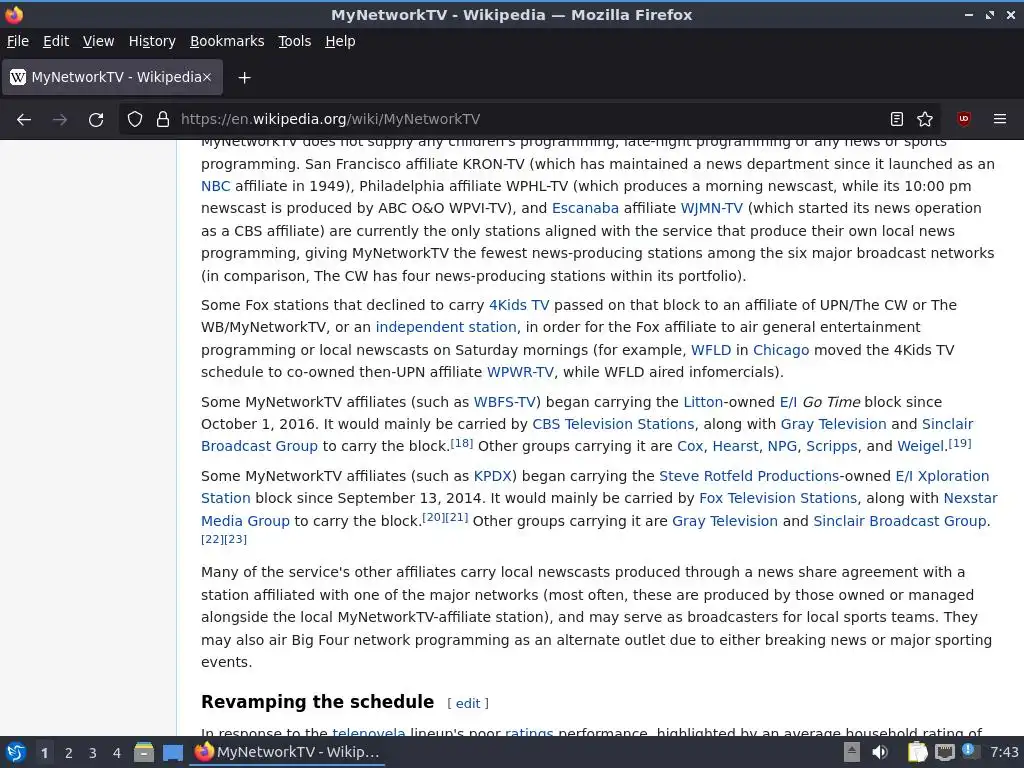Open Firefox hamburger application menu
Screen dimensions: 1024x768
[1000, 119]
